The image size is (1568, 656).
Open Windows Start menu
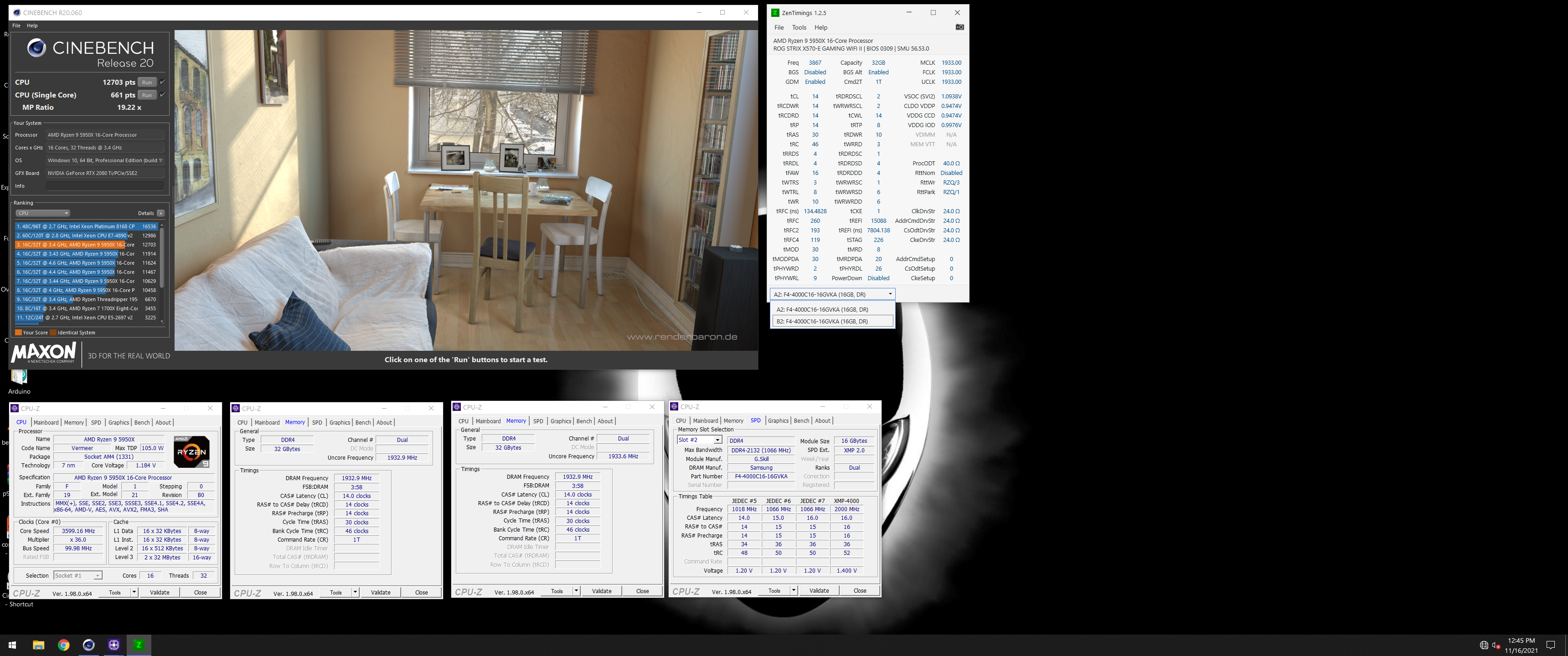[12, 645]
